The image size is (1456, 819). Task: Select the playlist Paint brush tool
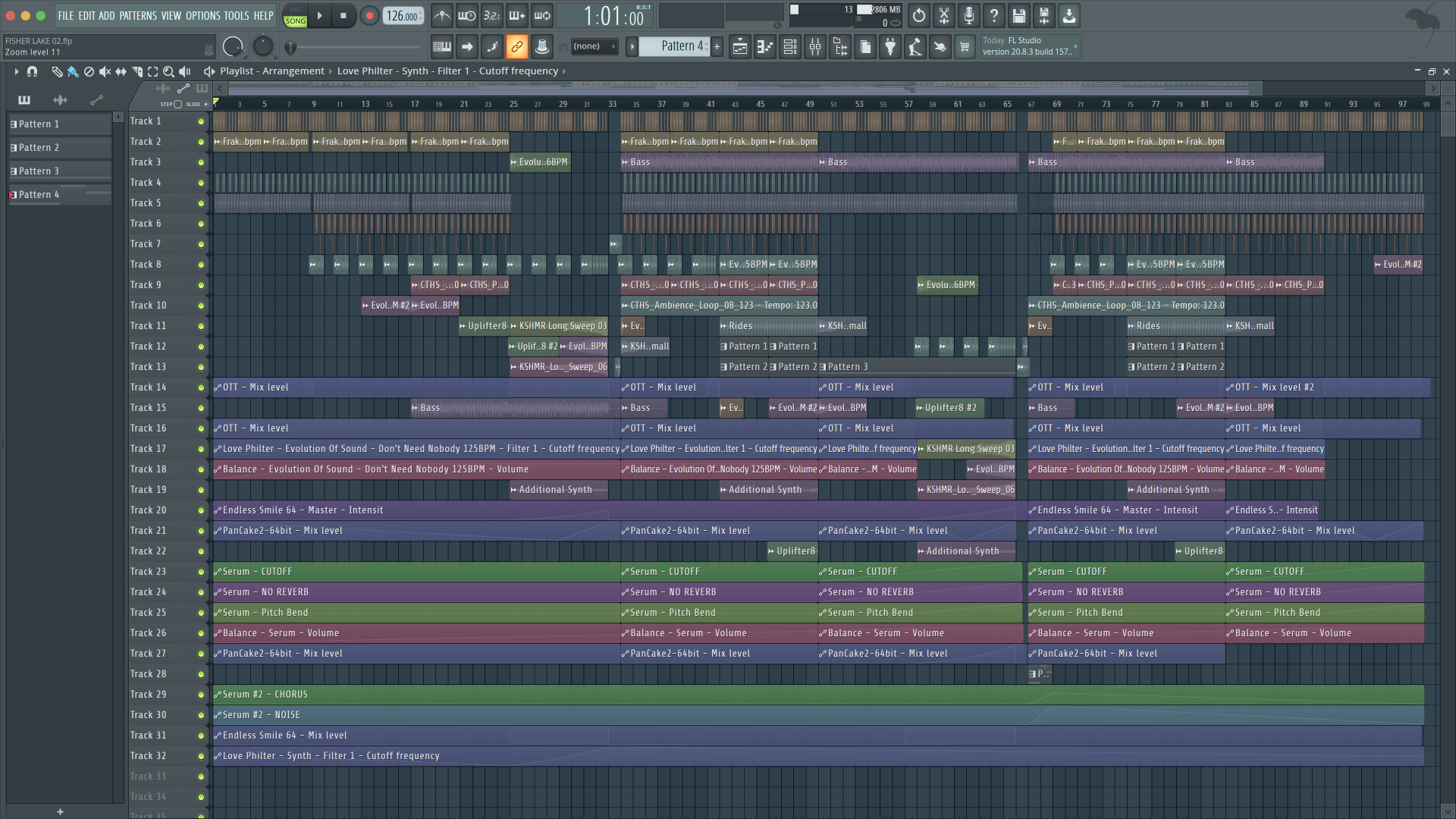point(73,71)
